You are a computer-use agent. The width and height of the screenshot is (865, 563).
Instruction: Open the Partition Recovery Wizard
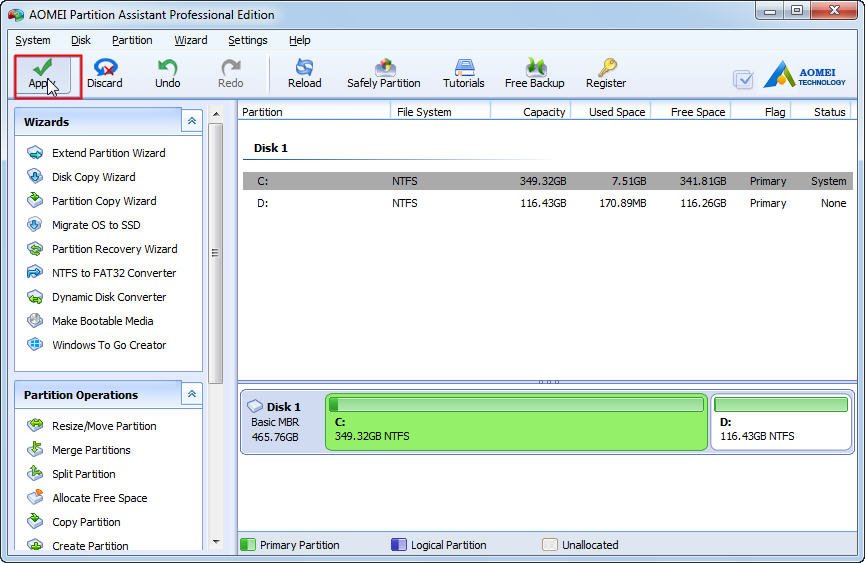click(115, 249)
